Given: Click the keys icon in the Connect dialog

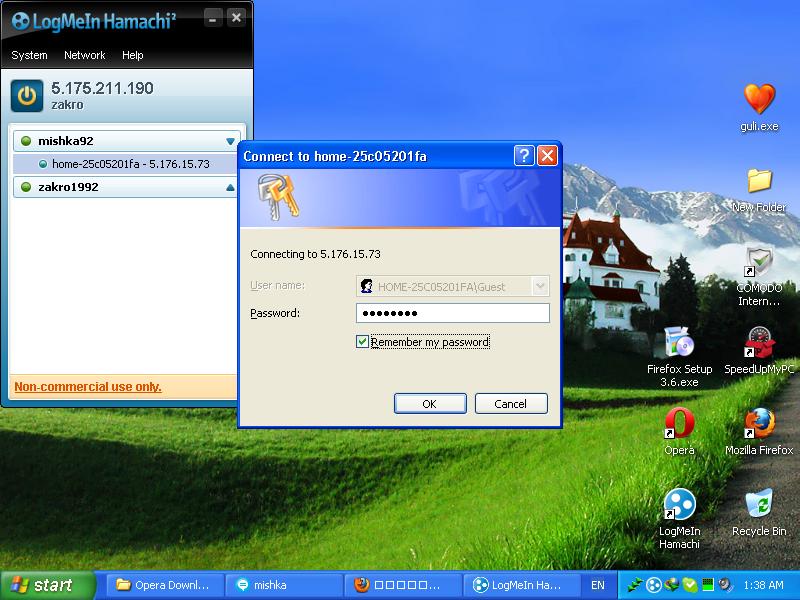Looking at the screenshot, I should click(x=278, y=197).
